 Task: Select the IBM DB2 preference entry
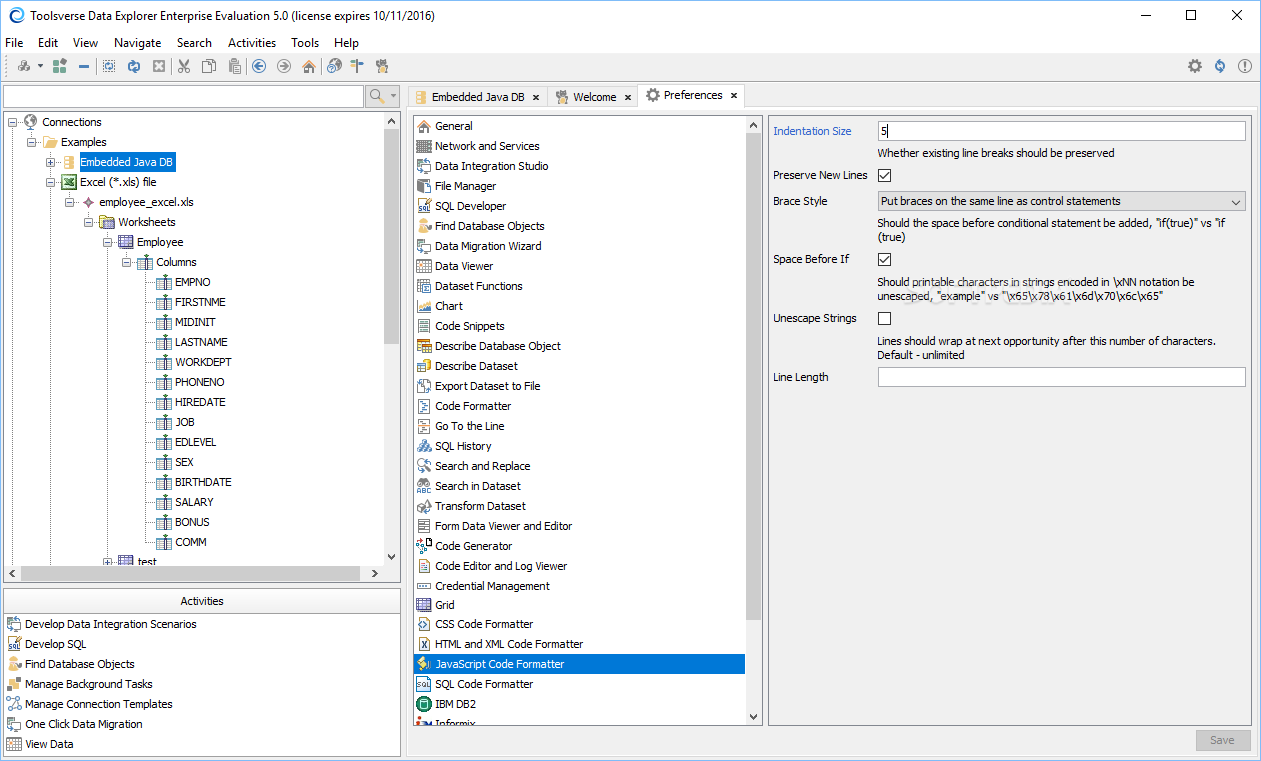pos(455,704)
